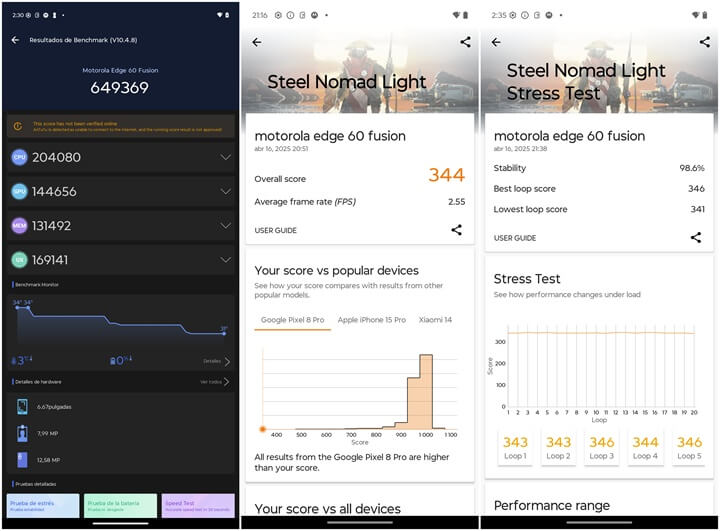Select overall score value 344
The width and height of the screenshot is (720, 531).
click(446, 175)
